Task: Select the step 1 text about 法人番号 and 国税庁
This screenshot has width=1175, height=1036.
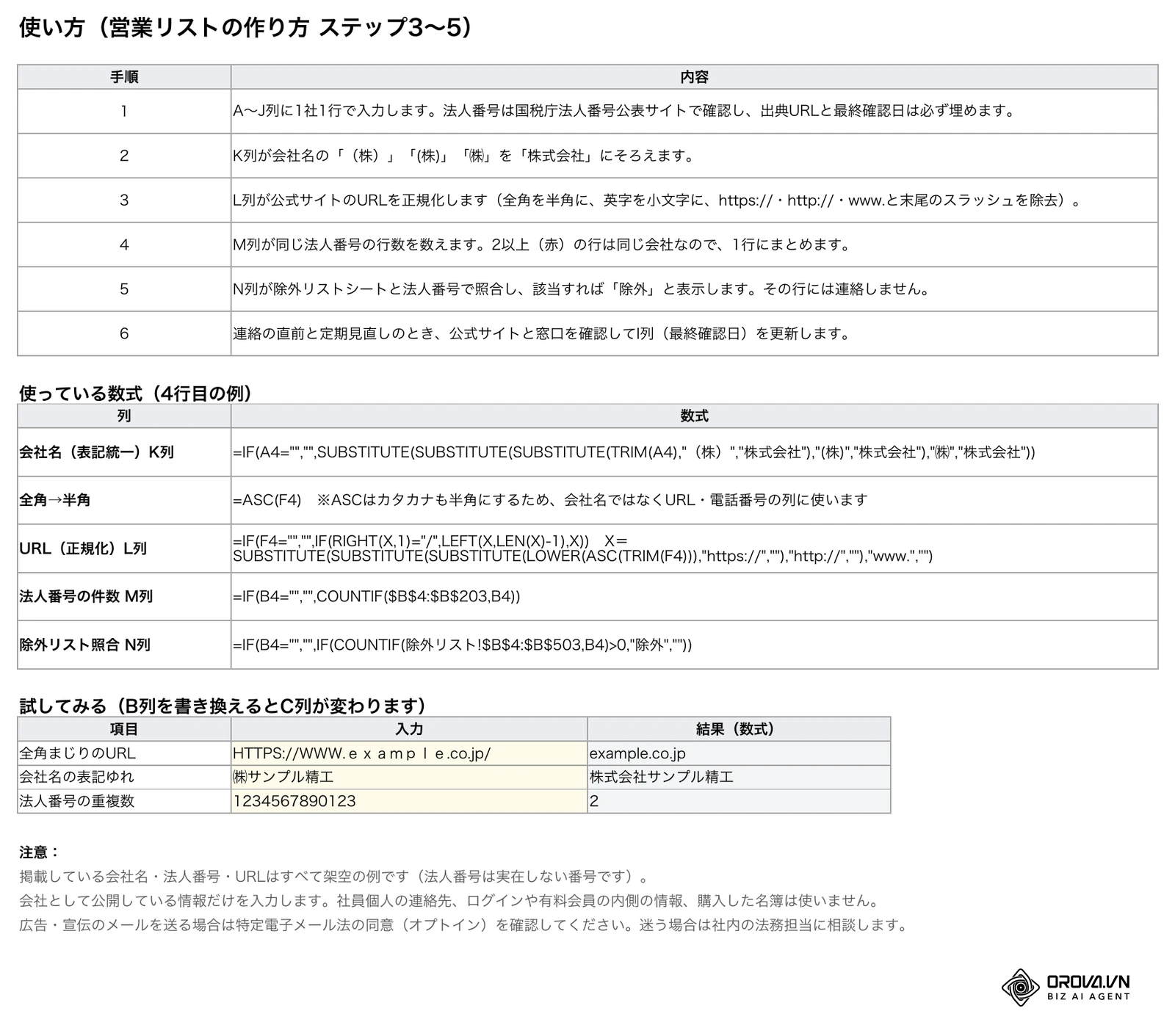Action: pyautogui.click(x=624, y=112)
